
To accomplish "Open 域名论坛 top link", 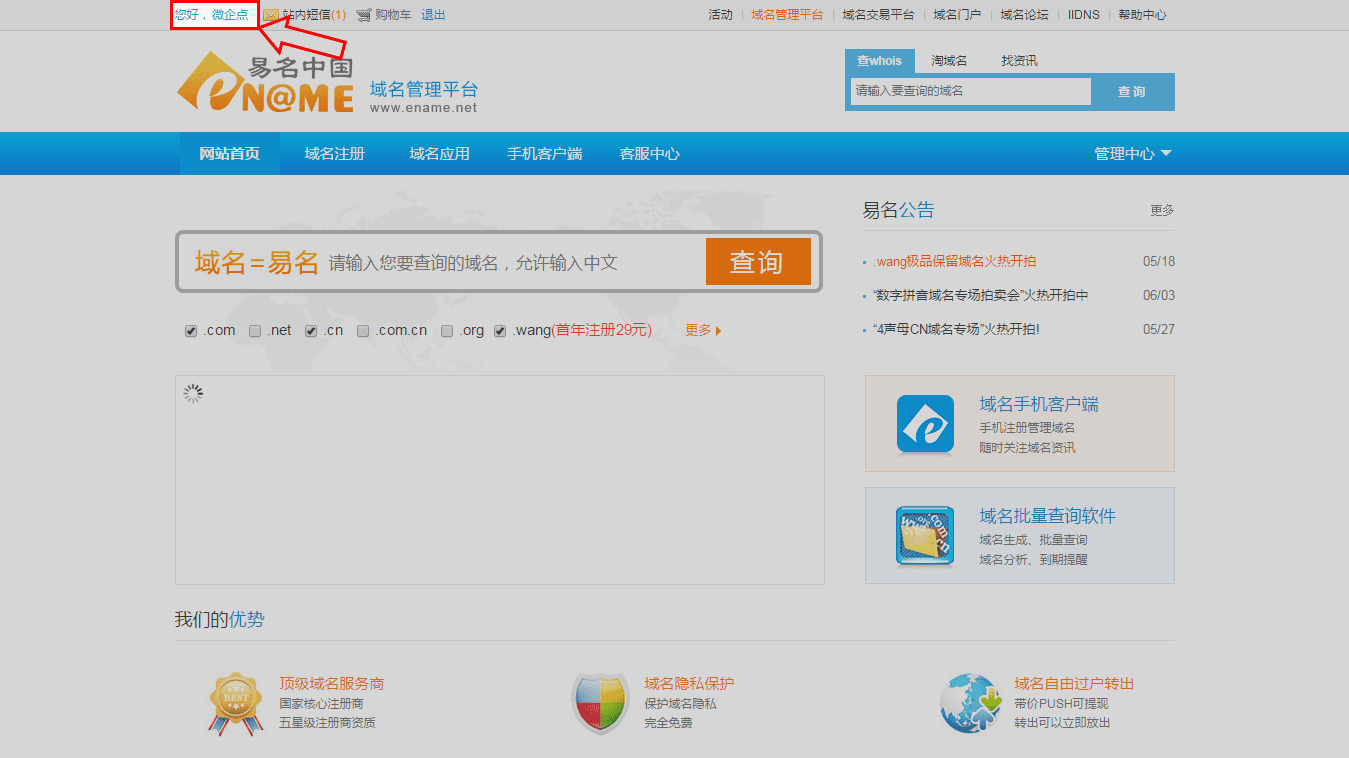I will (x=1024, y=15).
